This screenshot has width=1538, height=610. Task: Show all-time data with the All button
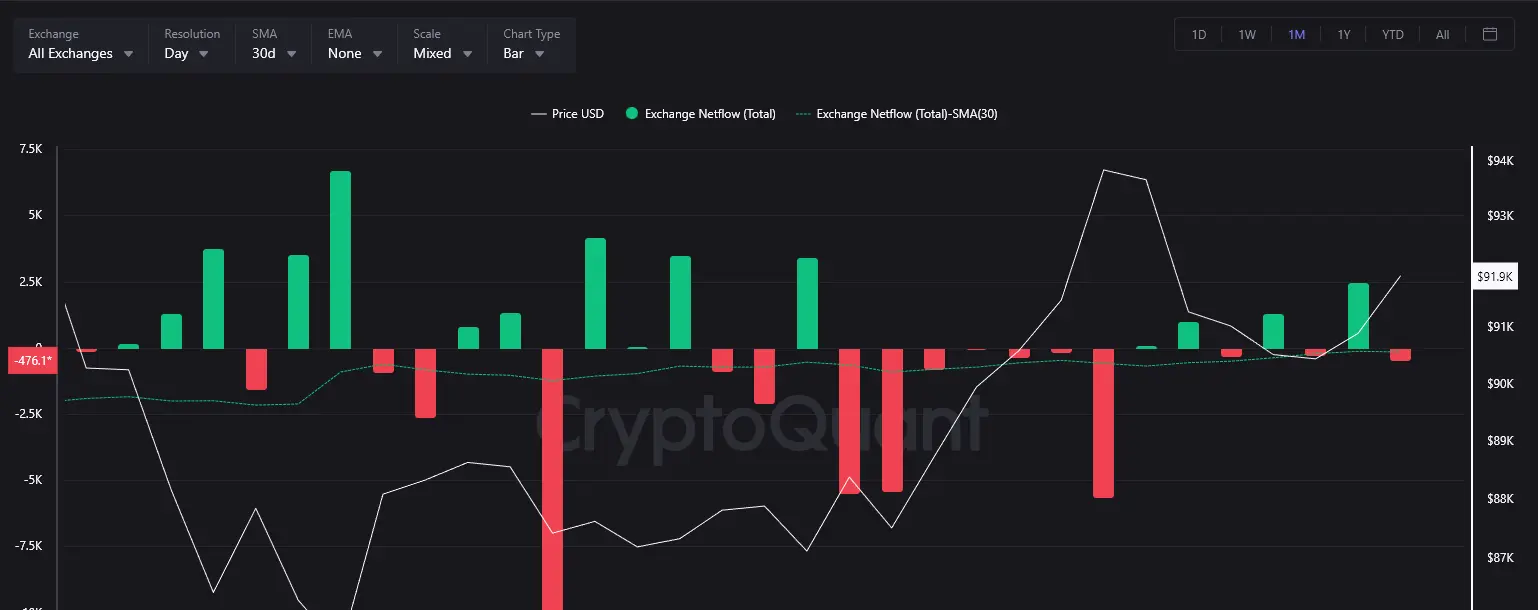click(x=1441, y=33)
